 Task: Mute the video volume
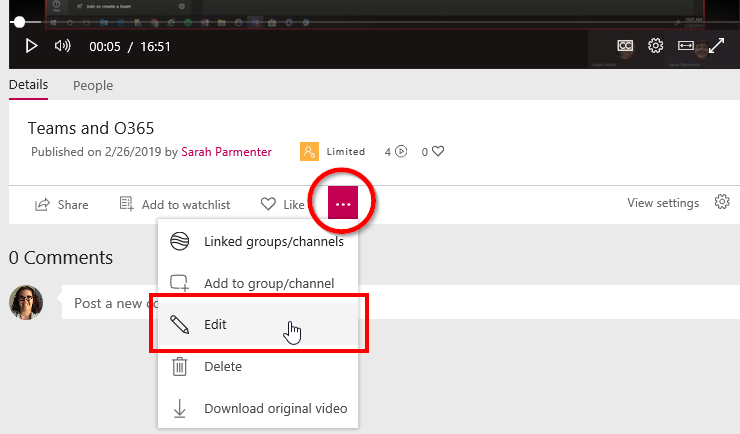coord(62,46)
